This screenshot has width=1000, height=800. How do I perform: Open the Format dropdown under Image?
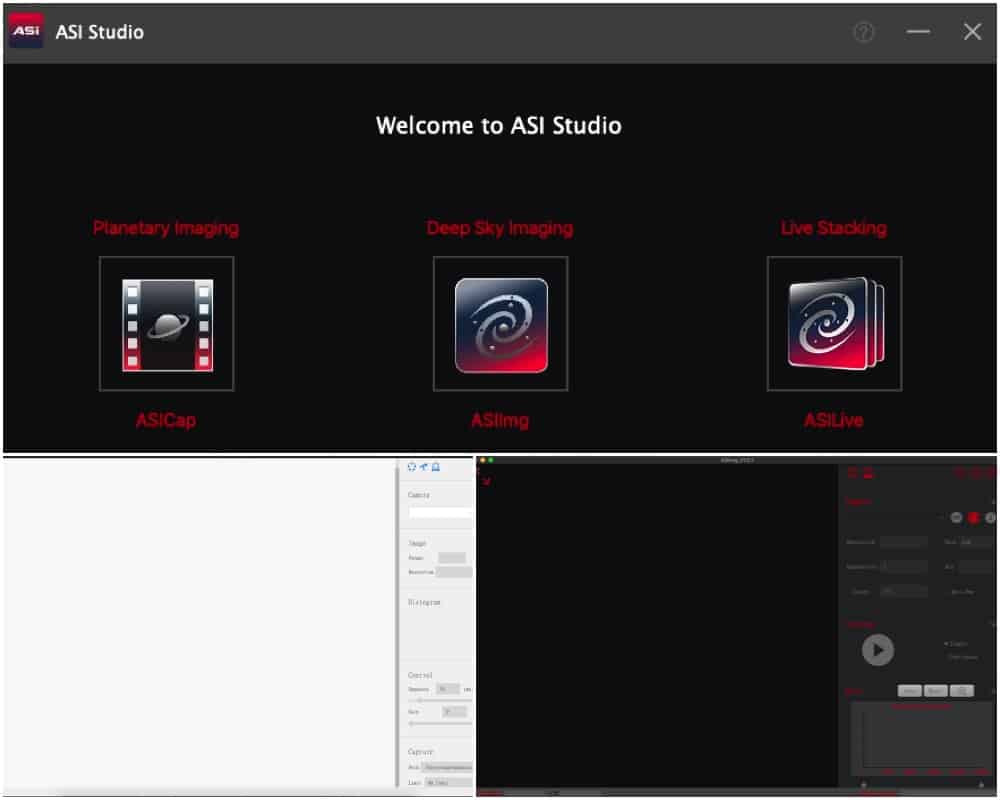point(452,558)
